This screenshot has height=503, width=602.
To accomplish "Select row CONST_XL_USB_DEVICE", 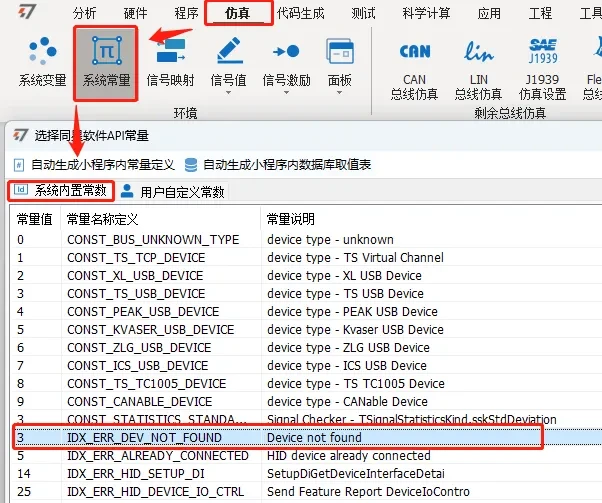I will (306, 276).
